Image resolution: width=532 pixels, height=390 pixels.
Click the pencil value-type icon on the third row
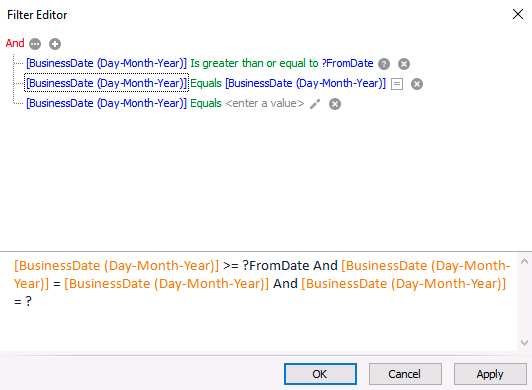315,104
